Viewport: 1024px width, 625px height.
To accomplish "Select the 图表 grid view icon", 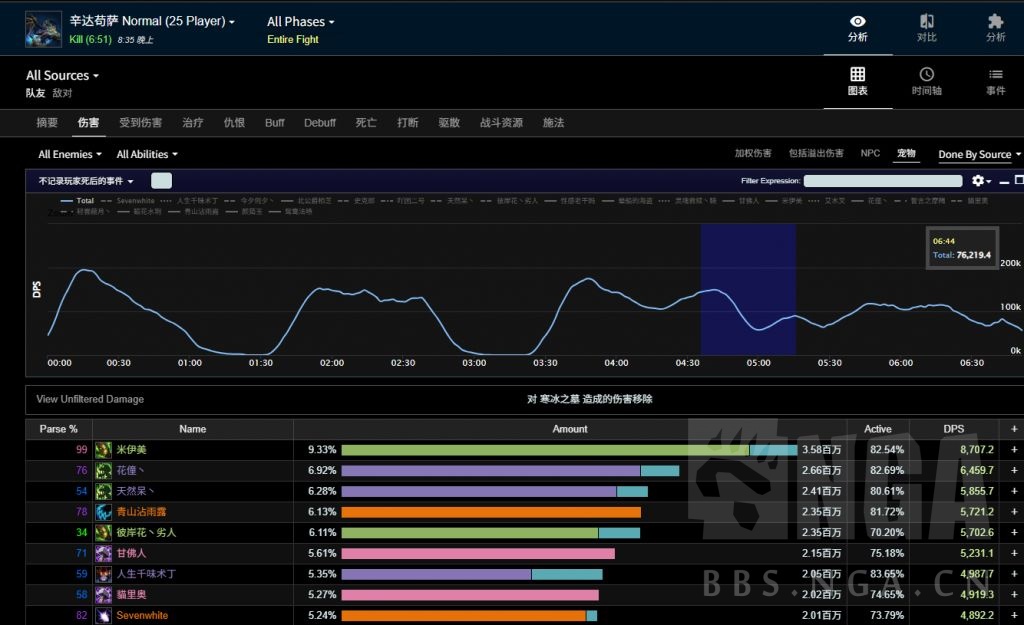I will [x=857, y=81].
